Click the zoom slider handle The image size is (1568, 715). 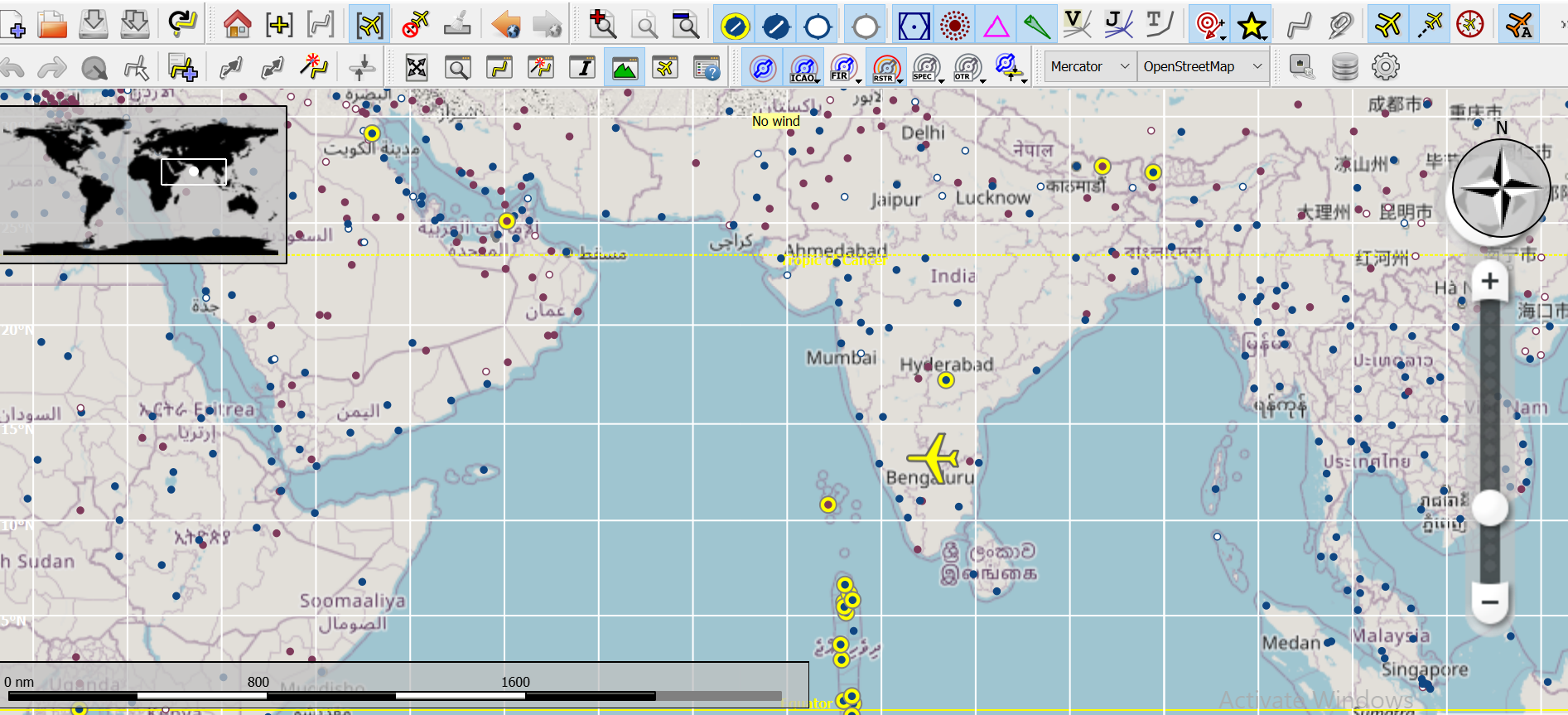point(1490,508)
